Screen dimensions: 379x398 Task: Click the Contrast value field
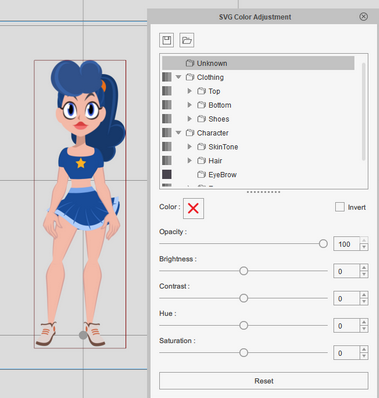coord(346,299)
